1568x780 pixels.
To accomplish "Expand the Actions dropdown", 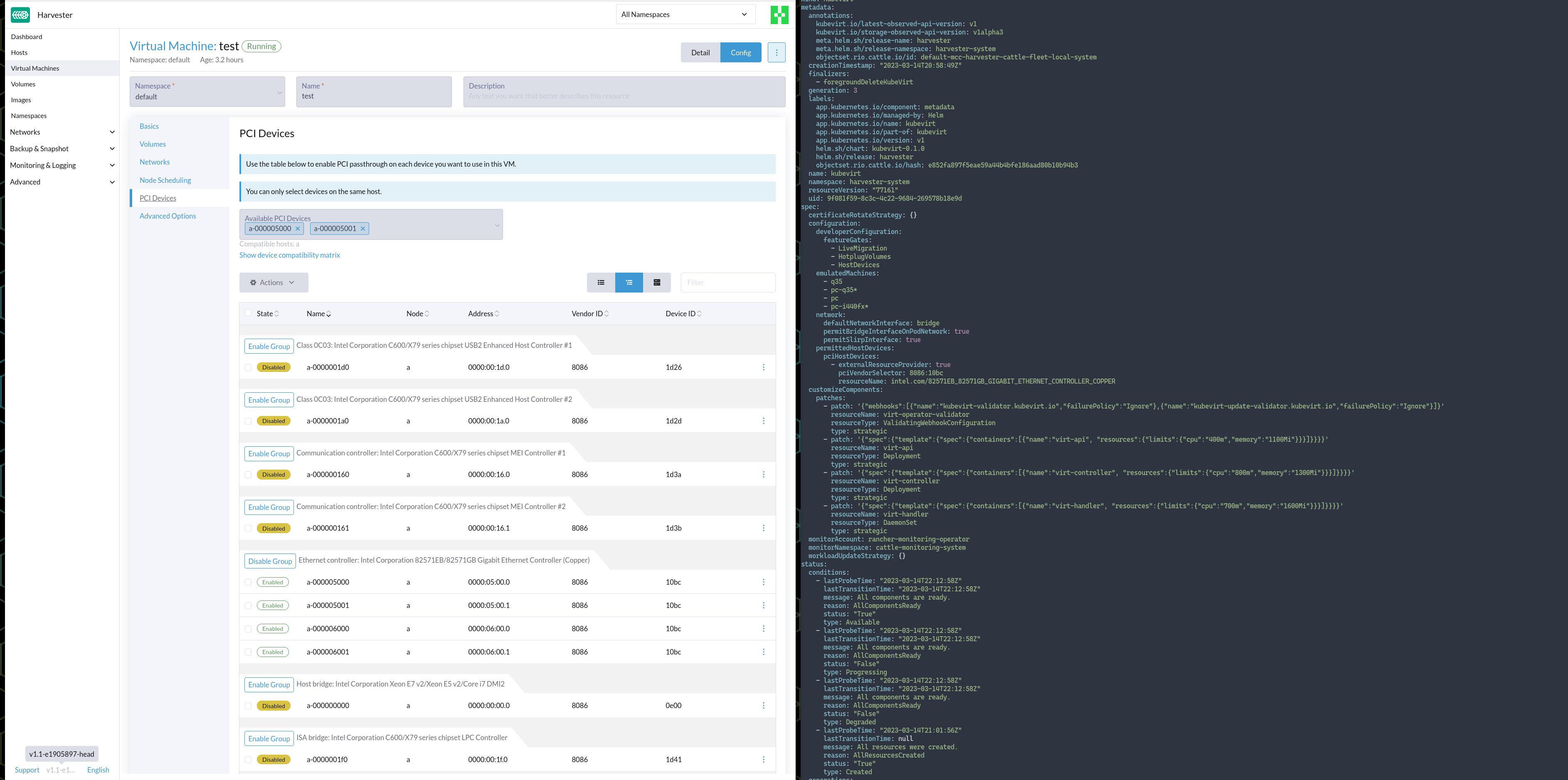I will tap(273, 282).
